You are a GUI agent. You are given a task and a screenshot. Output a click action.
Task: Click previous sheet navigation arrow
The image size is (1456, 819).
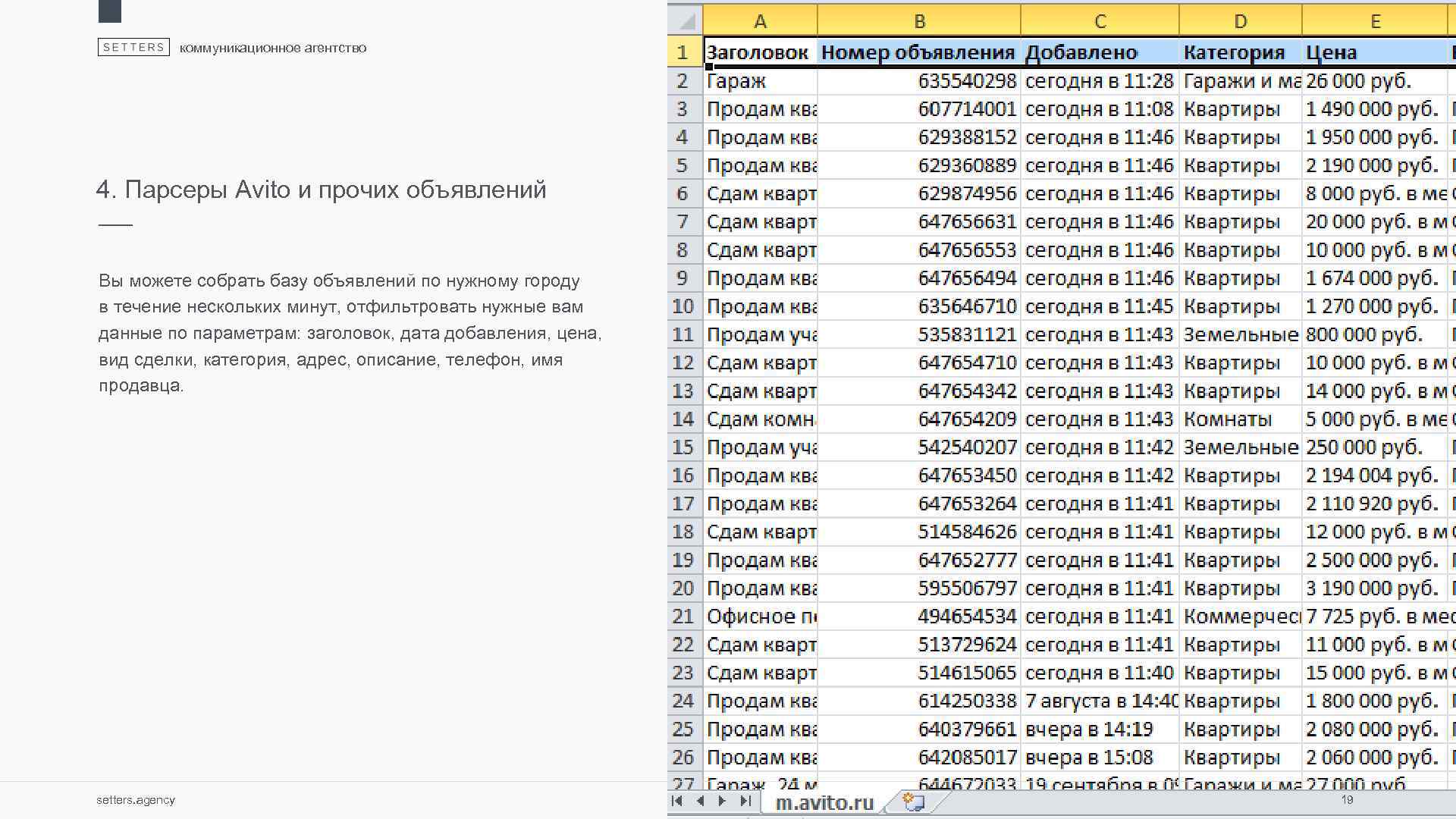pyautogui.click(x=700, y=801)
